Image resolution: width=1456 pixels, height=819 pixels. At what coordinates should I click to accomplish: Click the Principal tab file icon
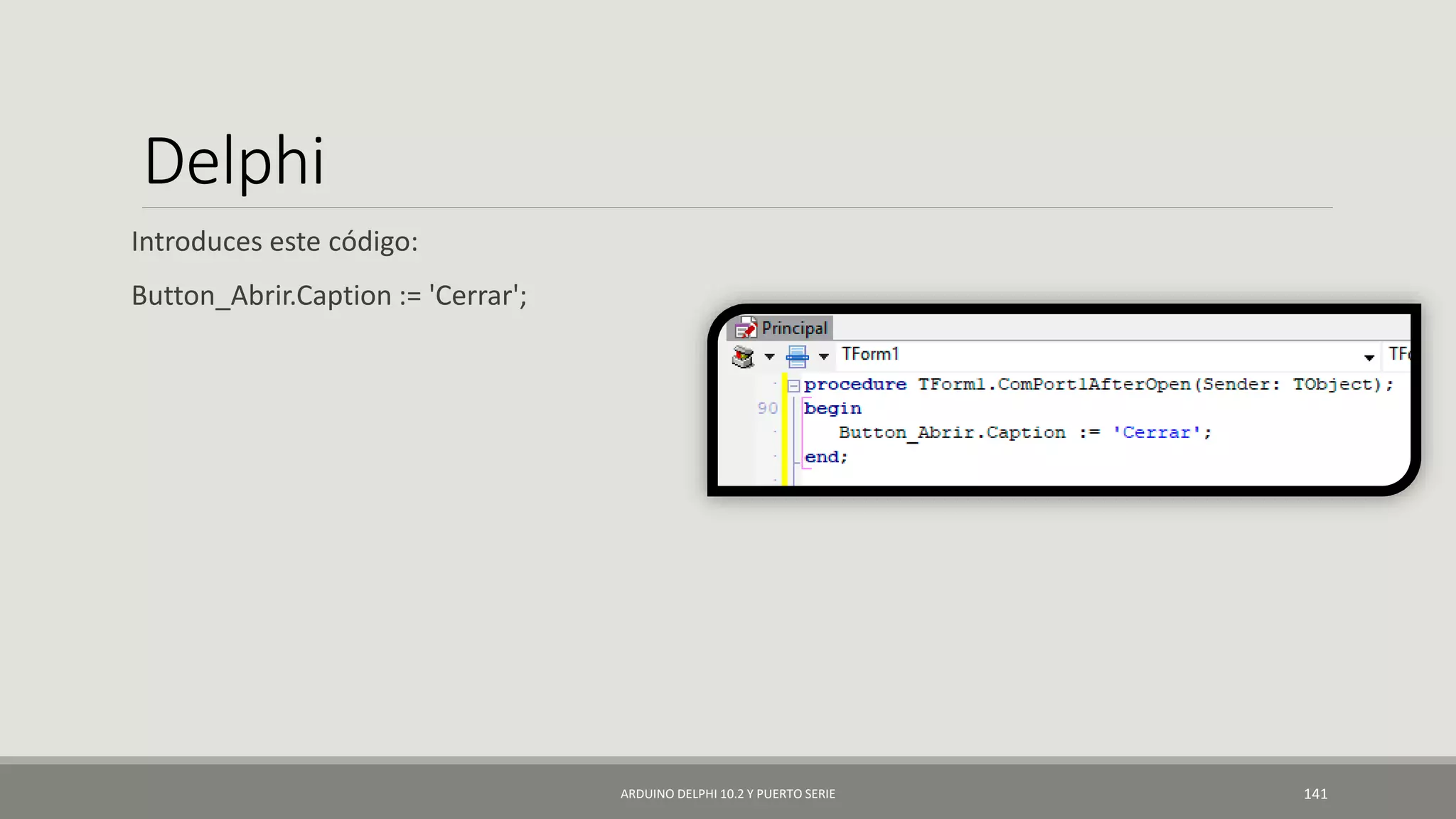(745, 328)
